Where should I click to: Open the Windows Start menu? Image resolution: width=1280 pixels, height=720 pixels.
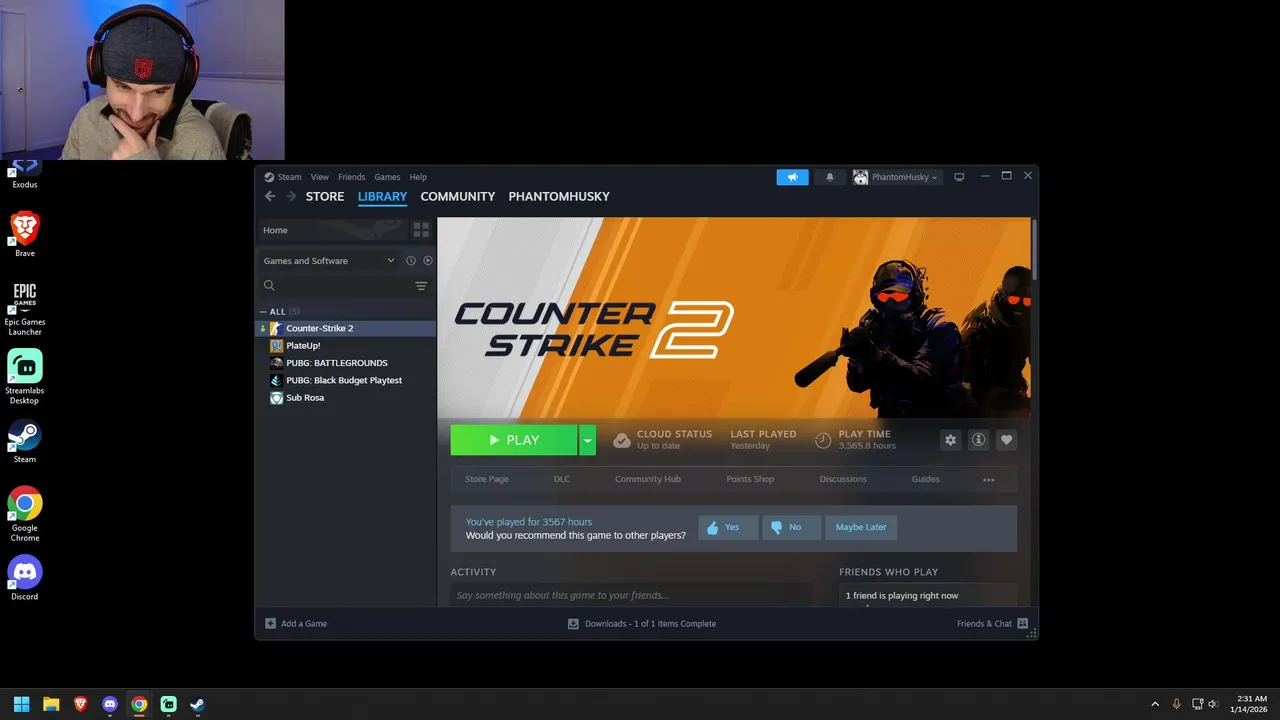pyautogui.click(x=21, y=704)
